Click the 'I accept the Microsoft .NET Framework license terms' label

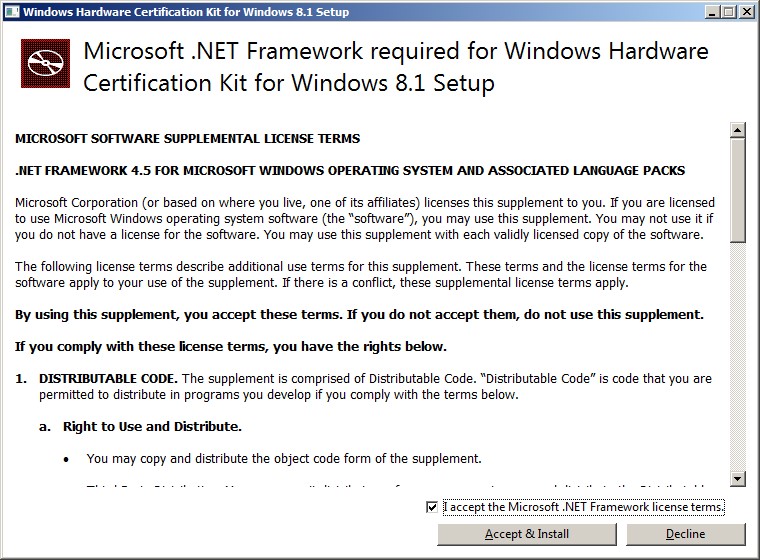[584, 507]
